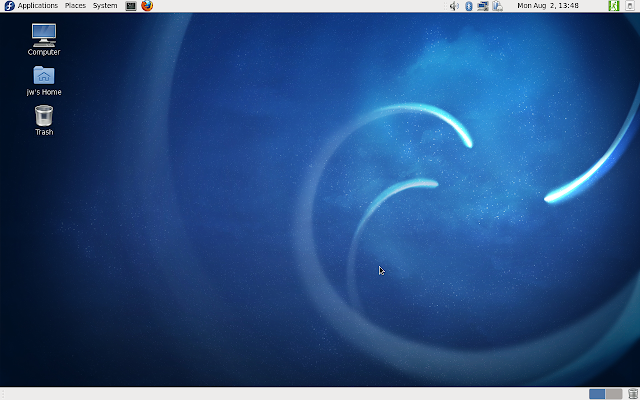This screenshot has width=640, height=400.
Task: Open the Applications menu
Action: point(37,6)
